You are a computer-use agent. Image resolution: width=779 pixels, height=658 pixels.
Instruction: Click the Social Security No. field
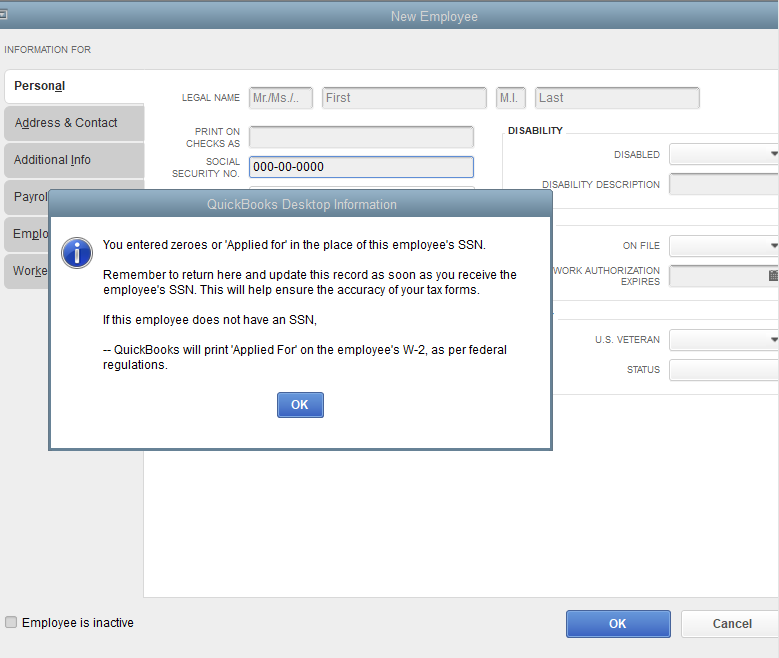tap(361, 167)
